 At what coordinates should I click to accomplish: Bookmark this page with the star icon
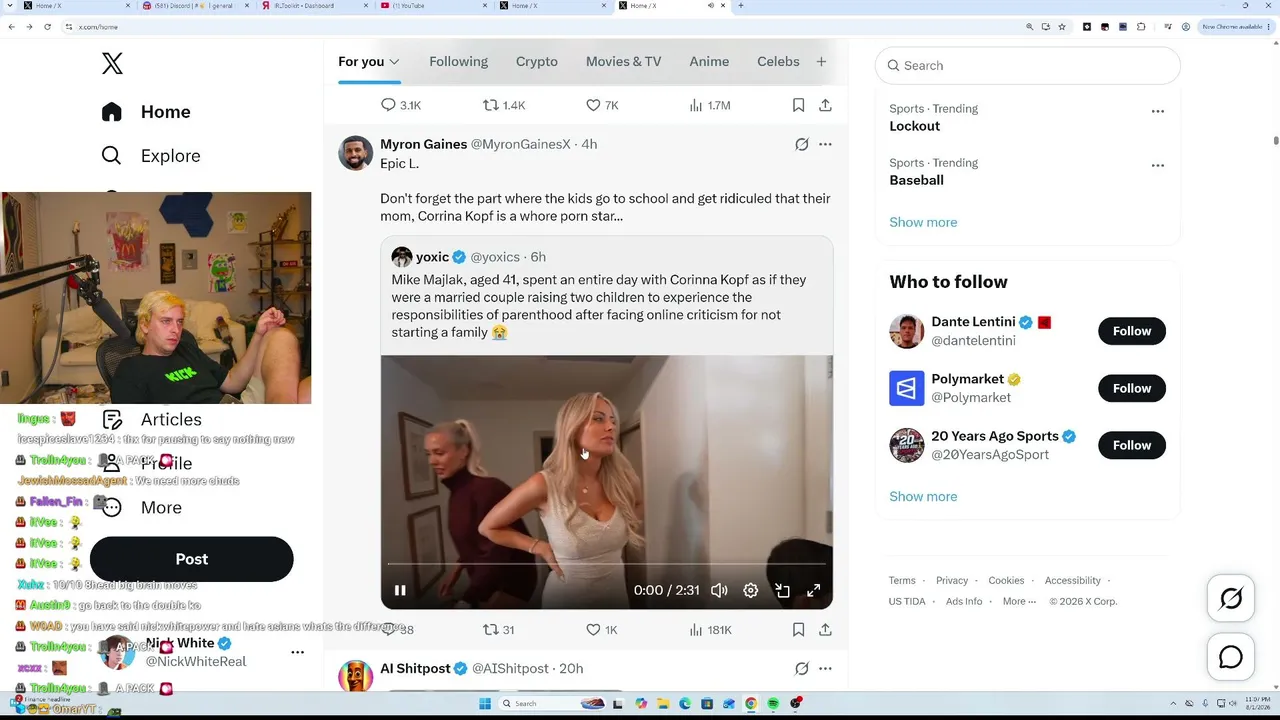1062,27
